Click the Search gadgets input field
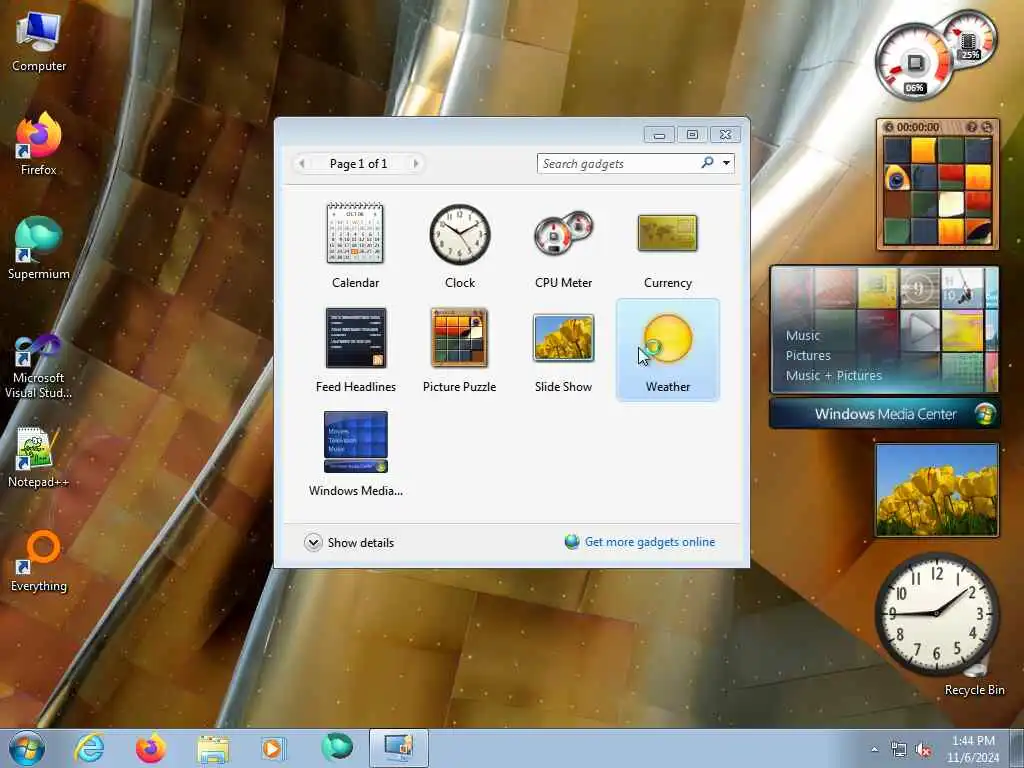Image resolution: width=1024 pixels, height=768 pixels. pos(618,163)
